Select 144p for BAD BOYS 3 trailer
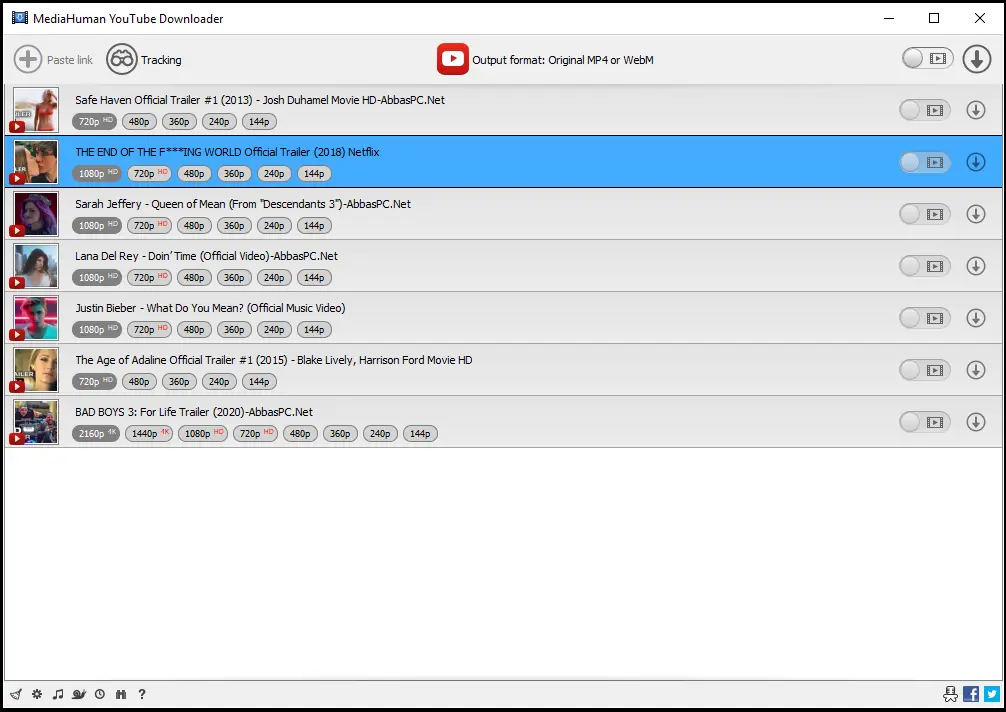 tap(420, 434)
